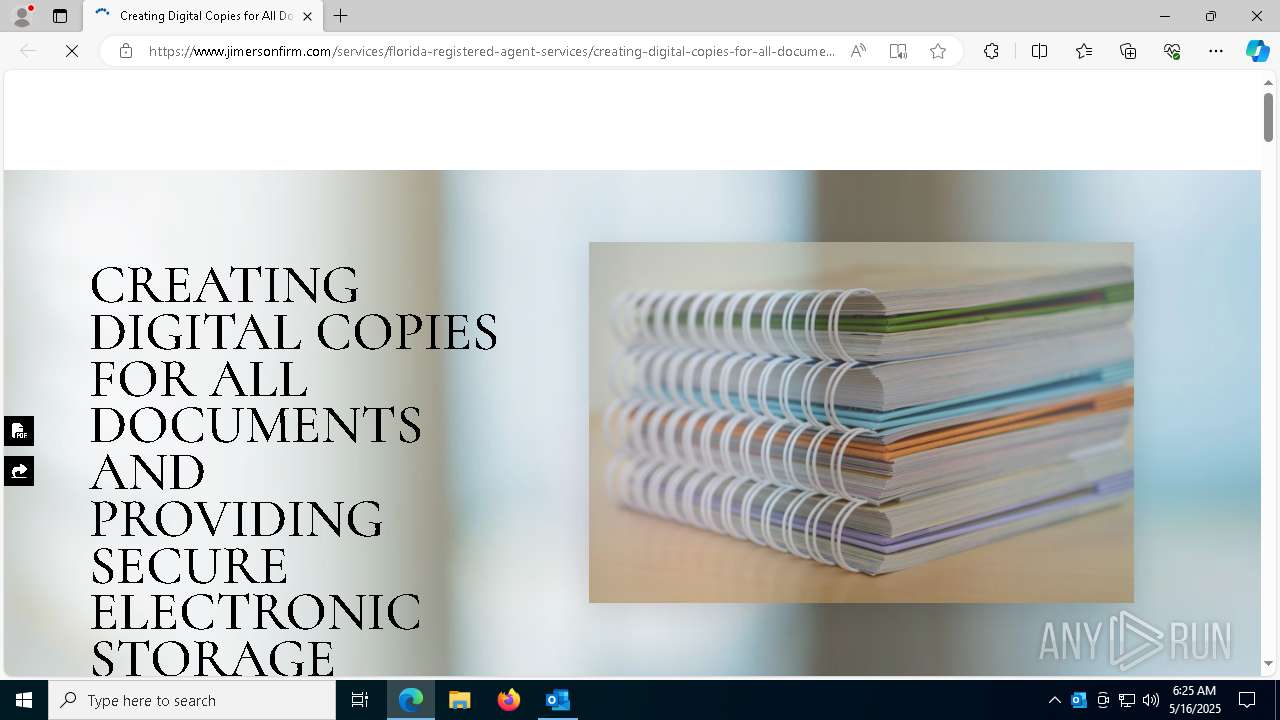Restore down the Edge window
This screenshot has width=1280, height=720.
click(1210, 16)
